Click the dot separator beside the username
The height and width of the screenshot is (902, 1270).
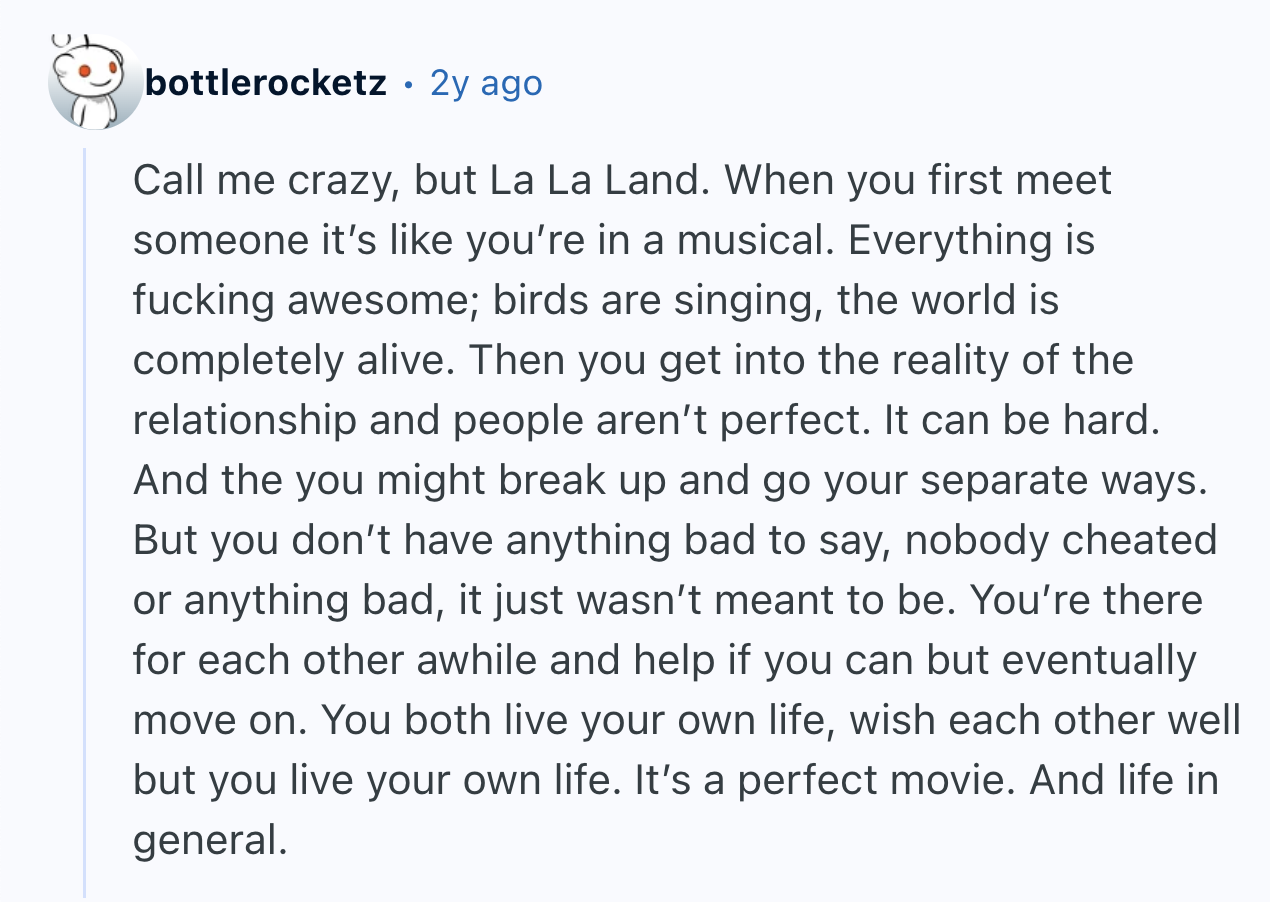coord(408,84)
